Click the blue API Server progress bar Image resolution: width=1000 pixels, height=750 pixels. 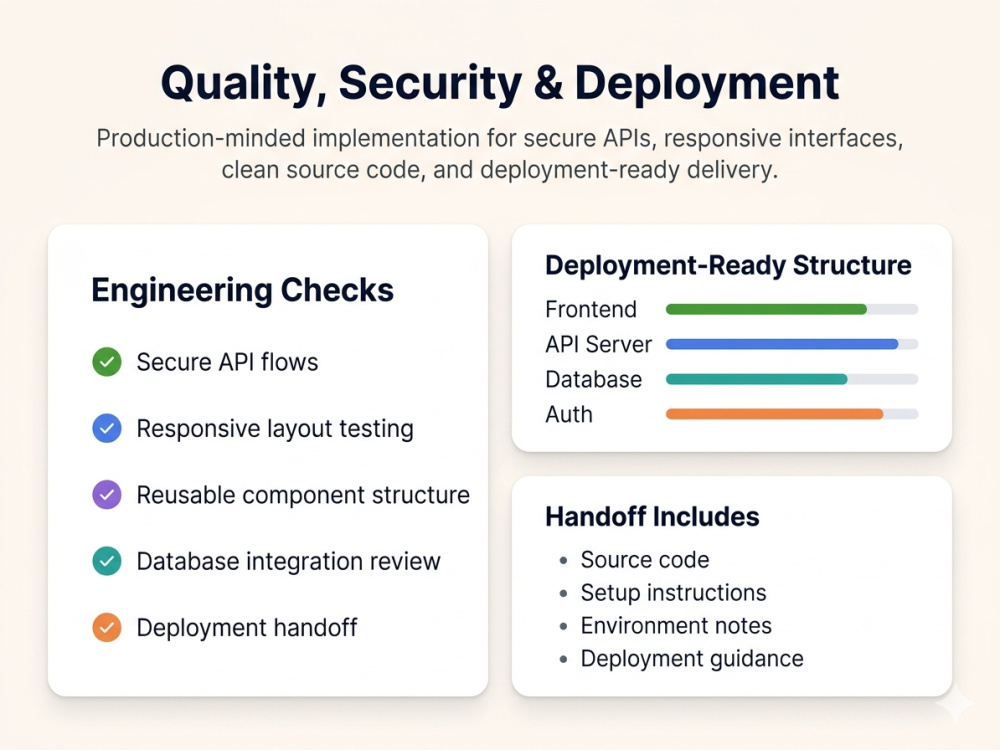(791, 344)
